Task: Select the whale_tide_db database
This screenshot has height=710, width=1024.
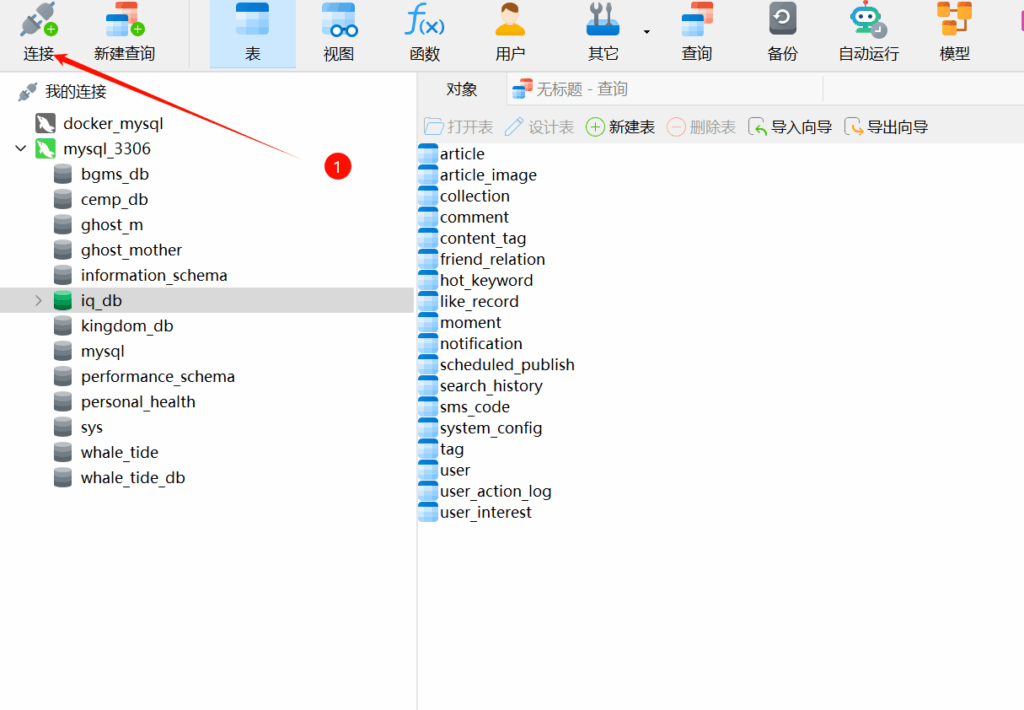Action: click(x=132, y=478)
